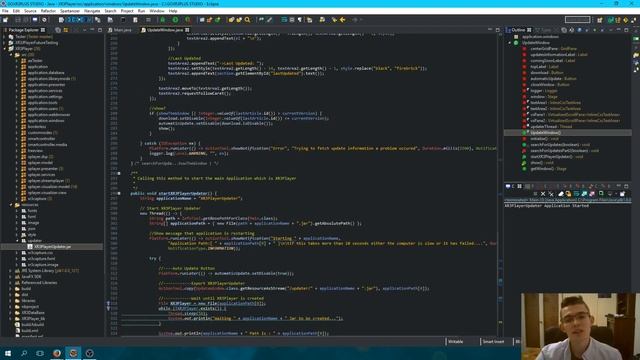Click the Smart Insert status bar entry
The width and height of the screenshot is (640, 360).
[x=493, y=342]
